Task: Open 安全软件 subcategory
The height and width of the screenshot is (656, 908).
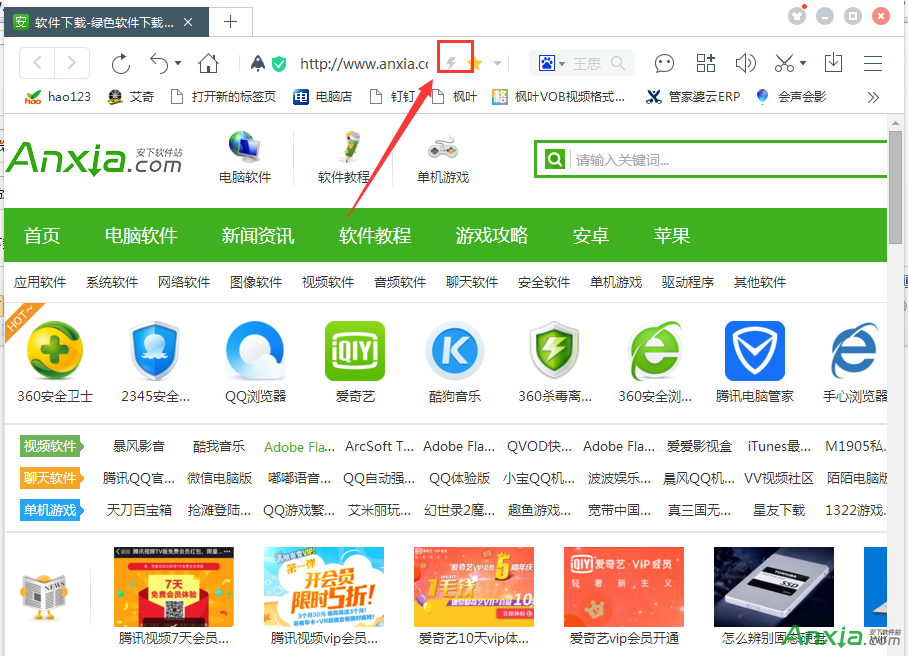Action: 544,282
